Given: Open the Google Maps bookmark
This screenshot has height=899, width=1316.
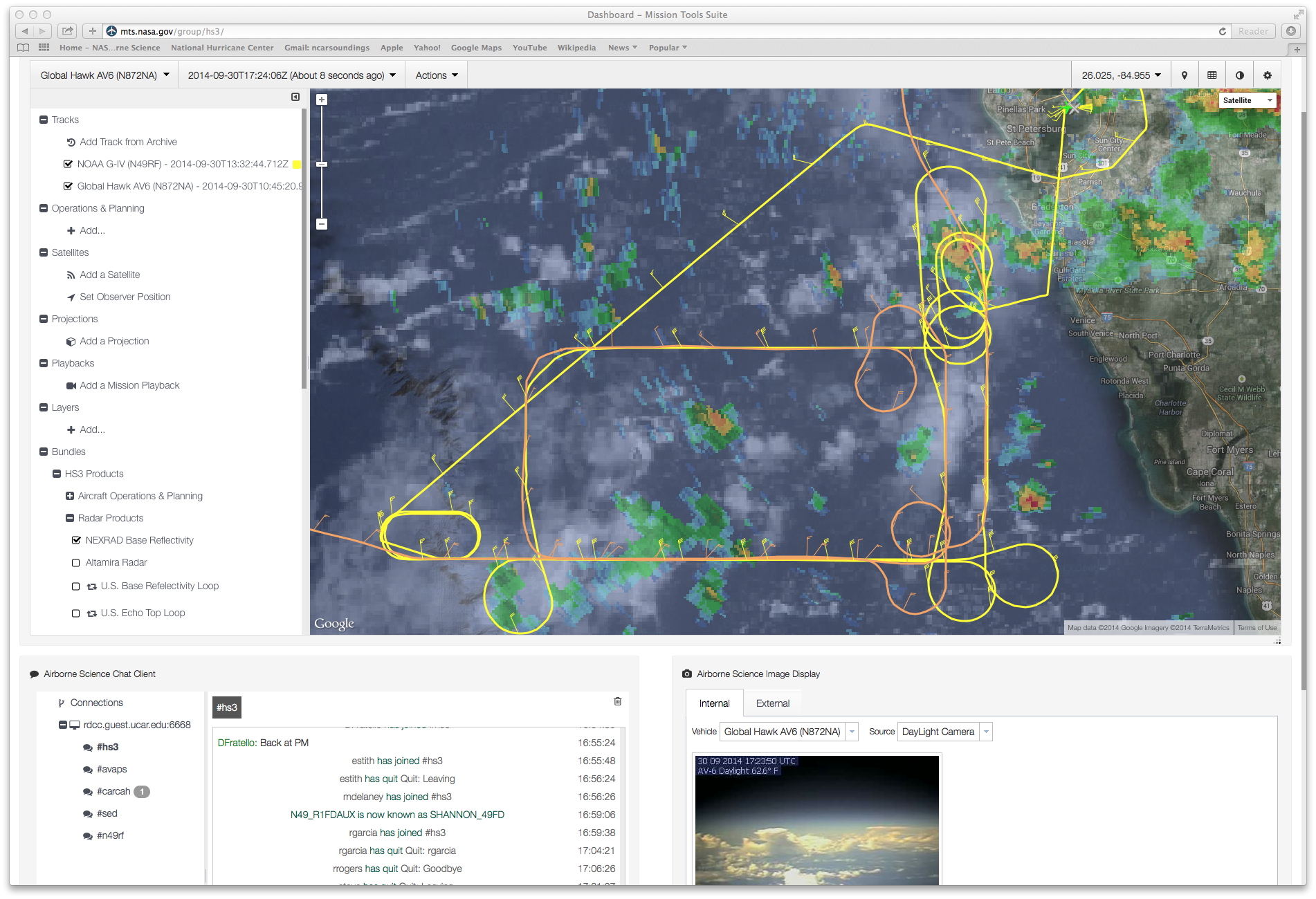Looking at the screenshot, I should pos(476,48).
